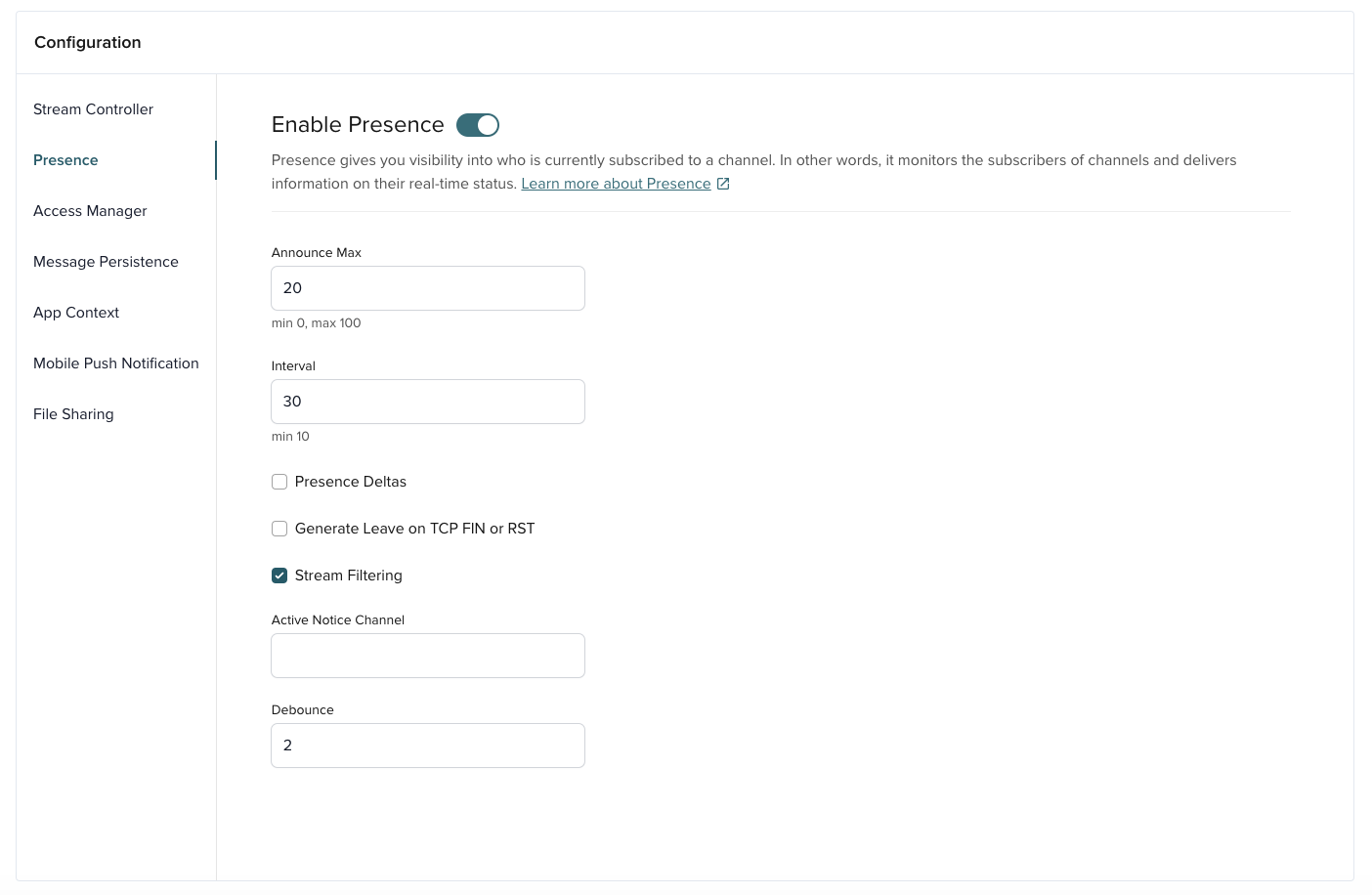Go to Access Manager settings
This screenshot has width=1372, height=895.
[x=90, y=211]
